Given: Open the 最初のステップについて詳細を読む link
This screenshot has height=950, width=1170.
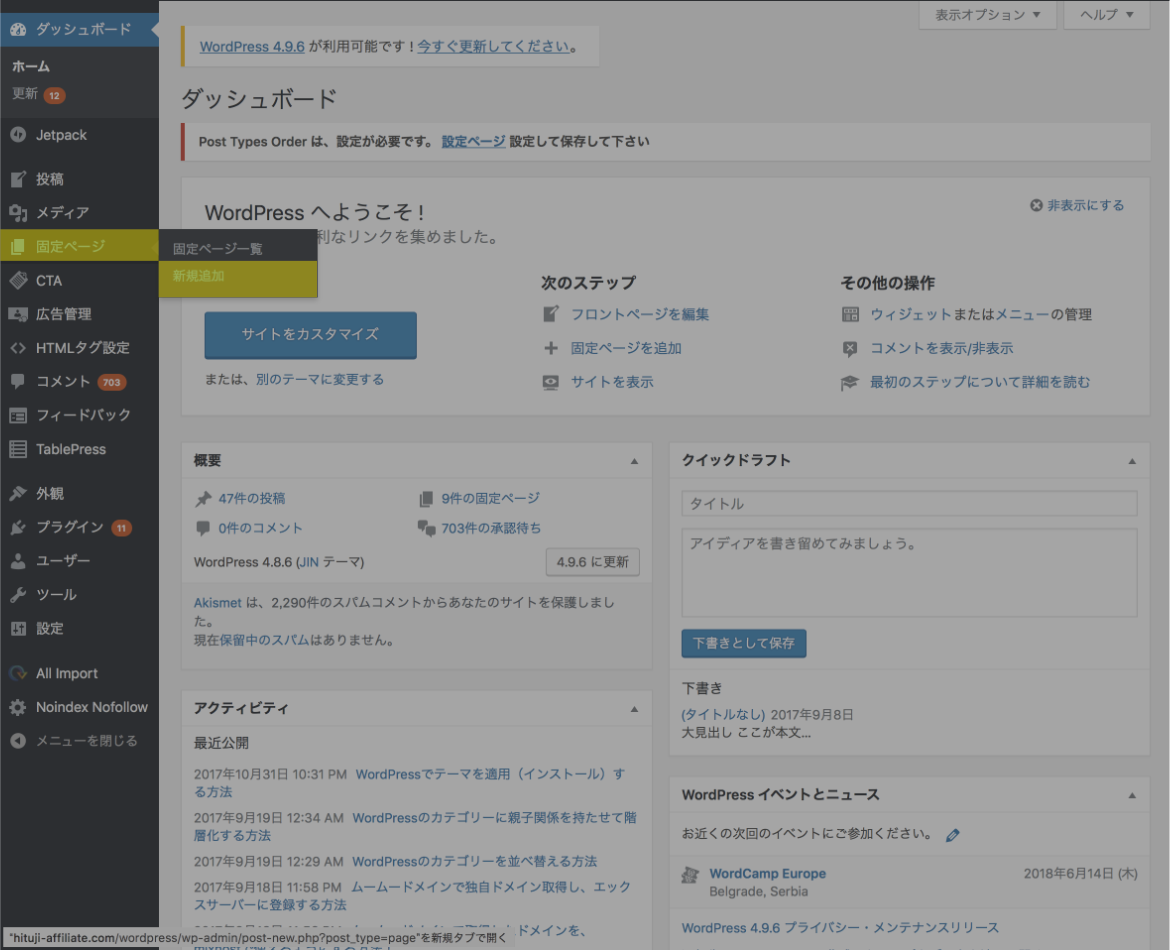Looking at the screenshot, I should [980, 382].
